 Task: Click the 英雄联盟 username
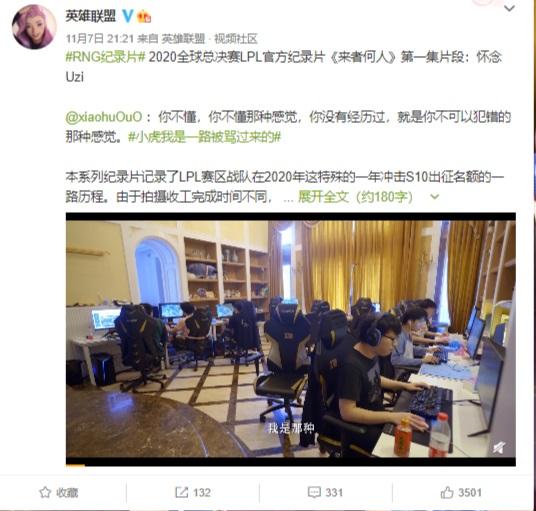(91, 16)
